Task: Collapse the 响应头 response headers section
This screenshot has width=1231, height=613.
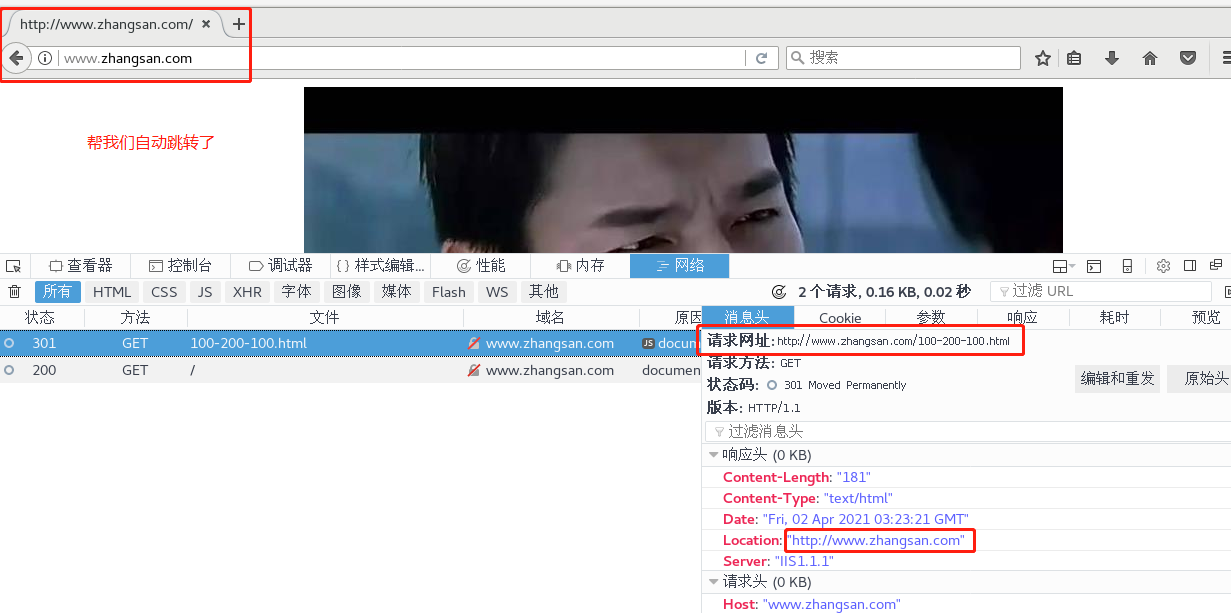Action: (x=714, y=455)
